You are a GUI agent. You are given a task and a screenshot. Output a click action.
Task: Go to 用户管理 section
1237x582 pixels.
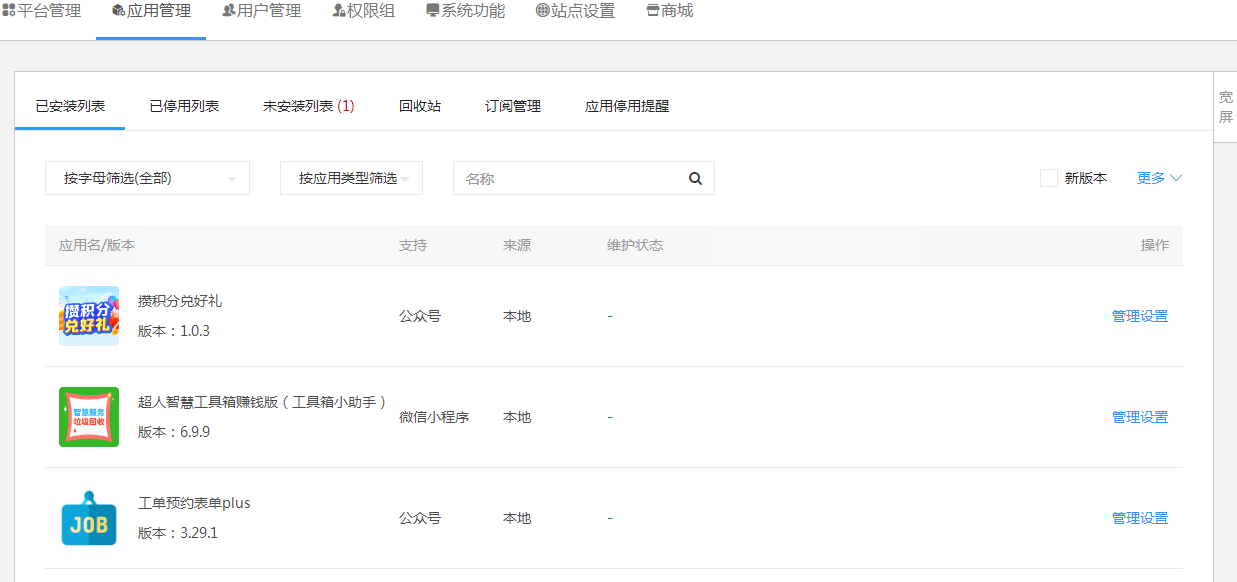pos(261,12)
